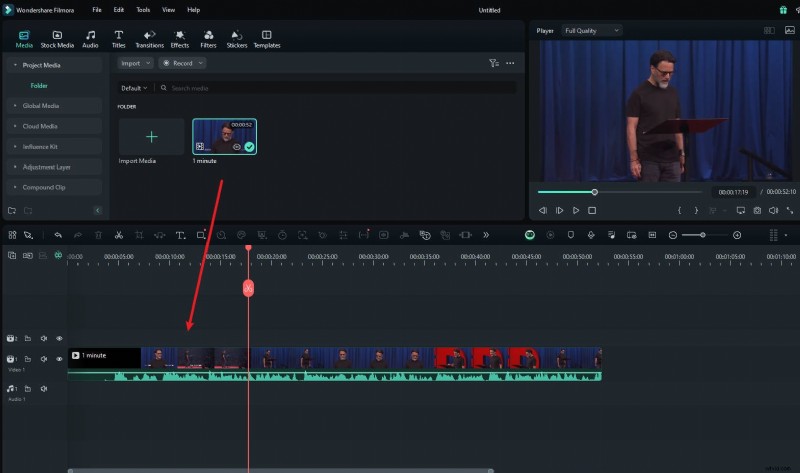800x473 pixels.
Task: Hide the Video 1 track with eye icon
Action: point(59,358)
